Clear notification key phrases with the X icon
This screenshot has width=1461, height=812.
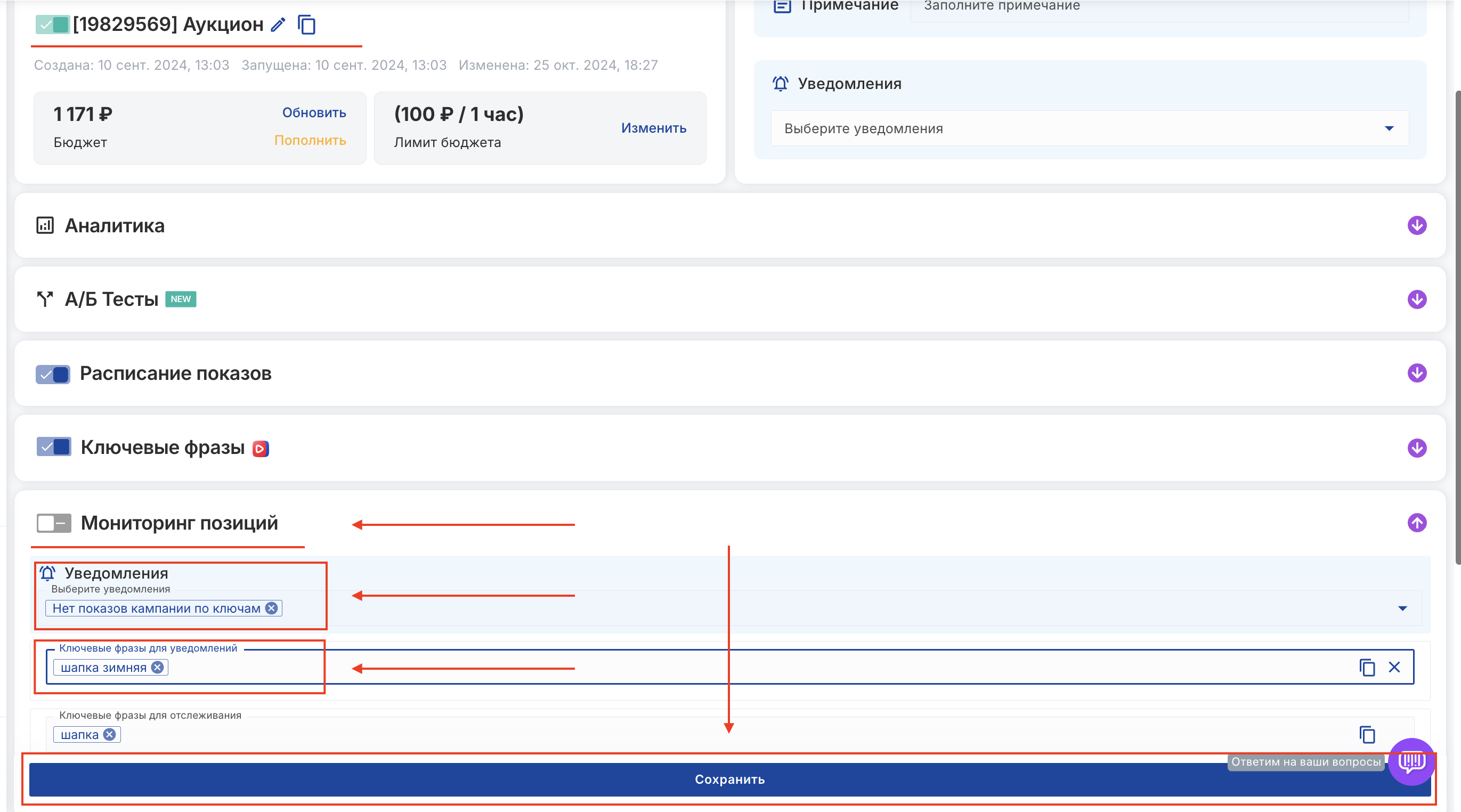(x=1394, y=668)
